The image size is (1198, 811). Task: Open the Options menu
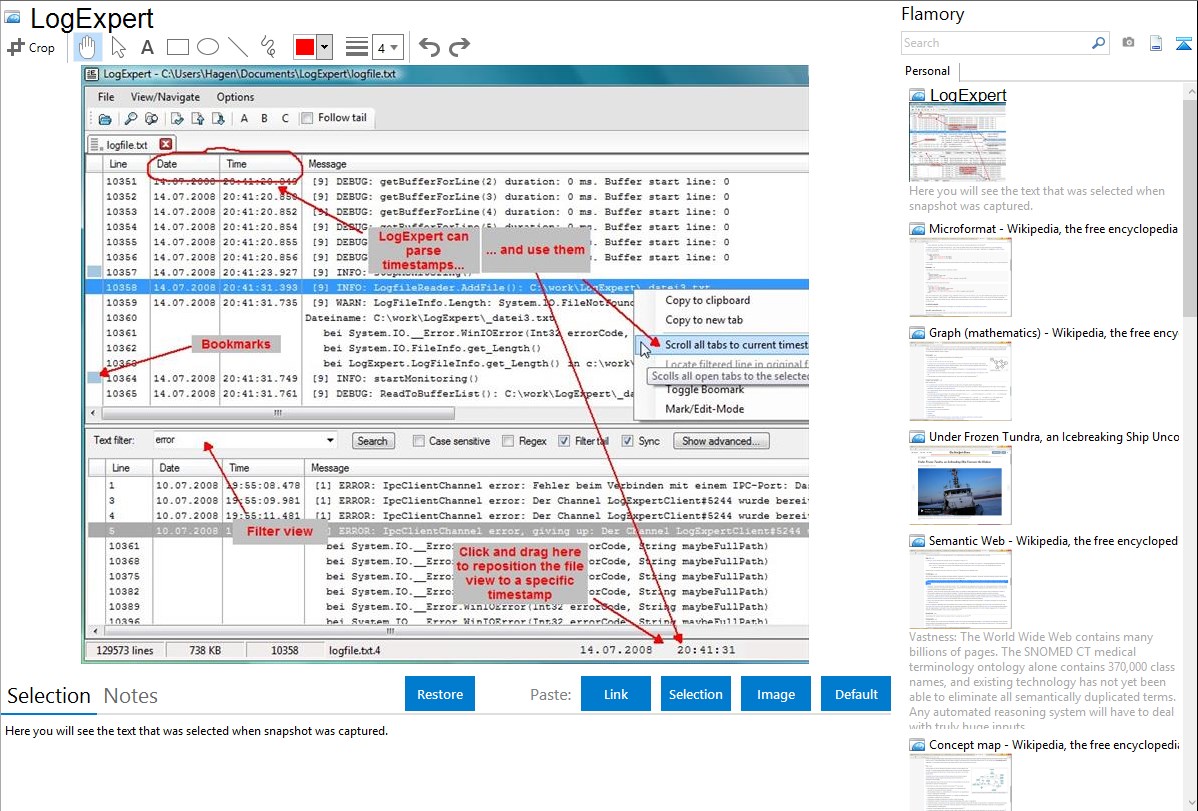235,97
